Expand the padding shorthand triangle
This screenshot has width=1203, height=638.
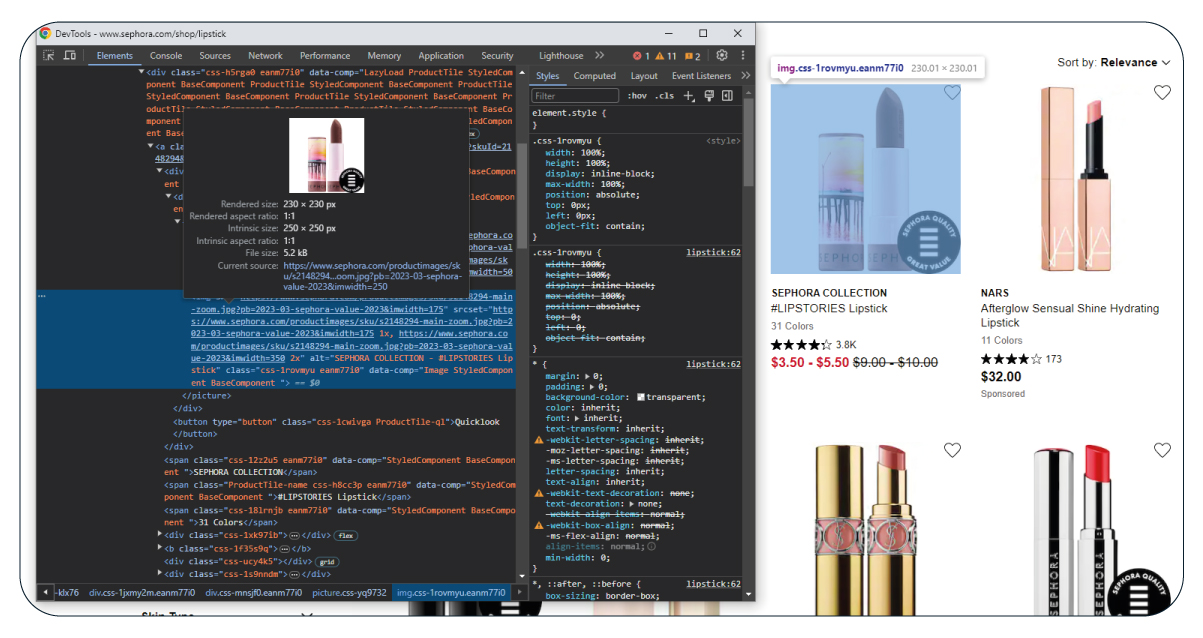pyautogui.click(x=593, y=386)
